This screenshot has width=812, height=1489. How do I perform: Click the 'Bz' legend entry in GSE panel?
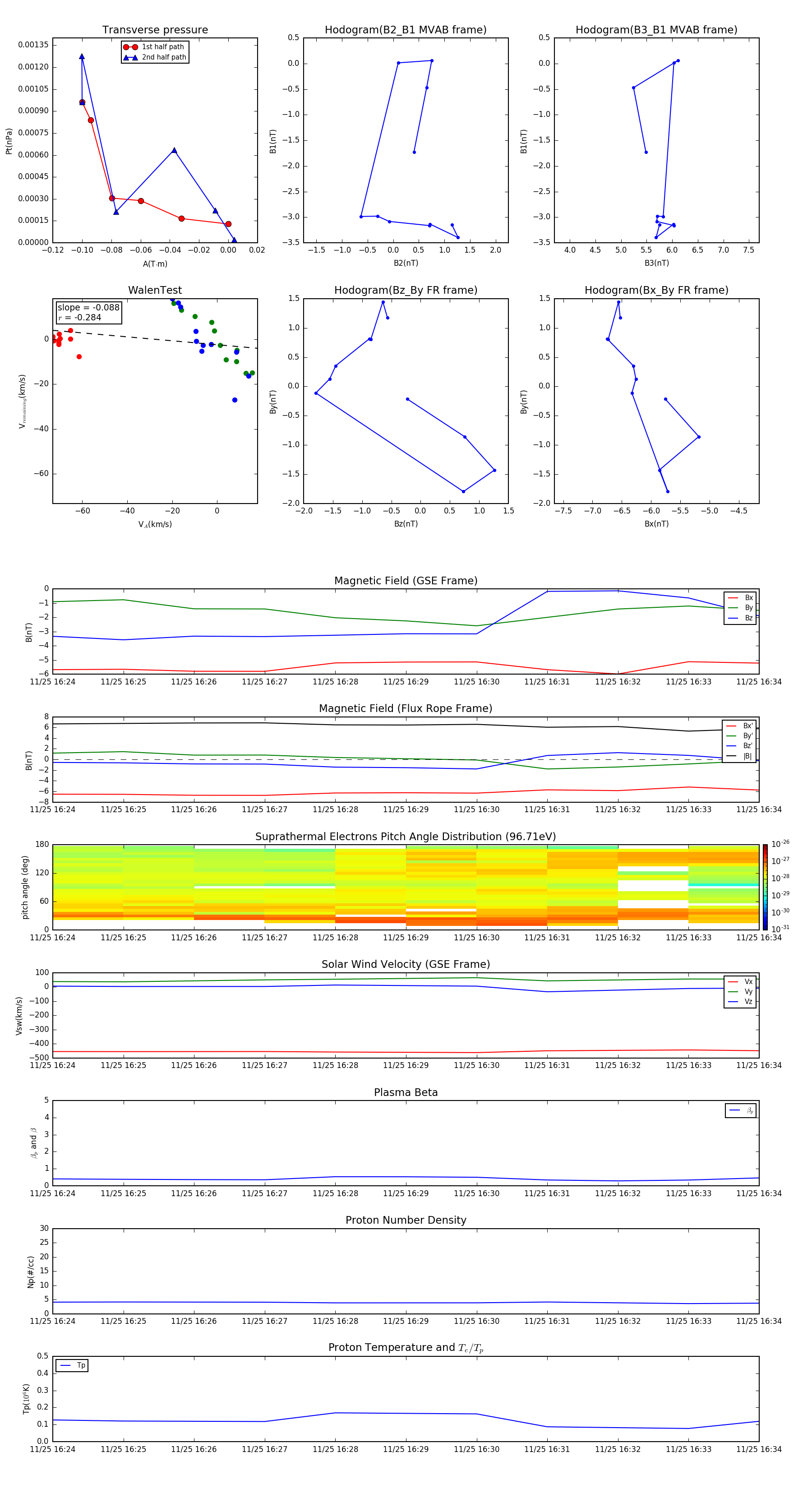tap(740, 618)
